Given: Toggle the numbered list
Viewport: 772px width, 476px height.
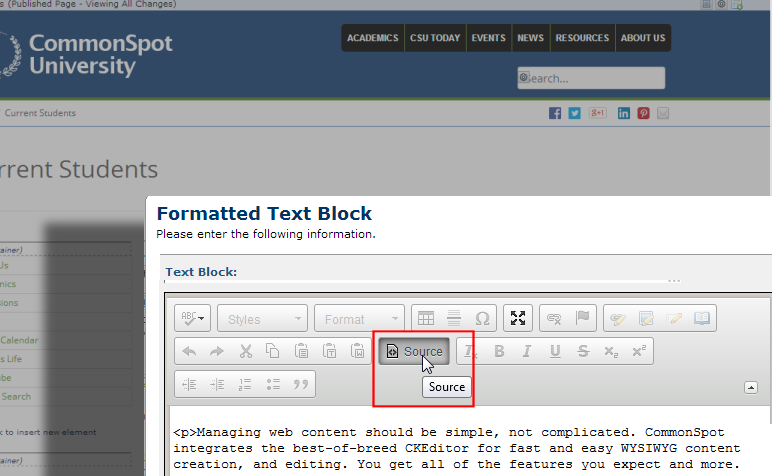Looking at the screenshot, I should (245, 384).
